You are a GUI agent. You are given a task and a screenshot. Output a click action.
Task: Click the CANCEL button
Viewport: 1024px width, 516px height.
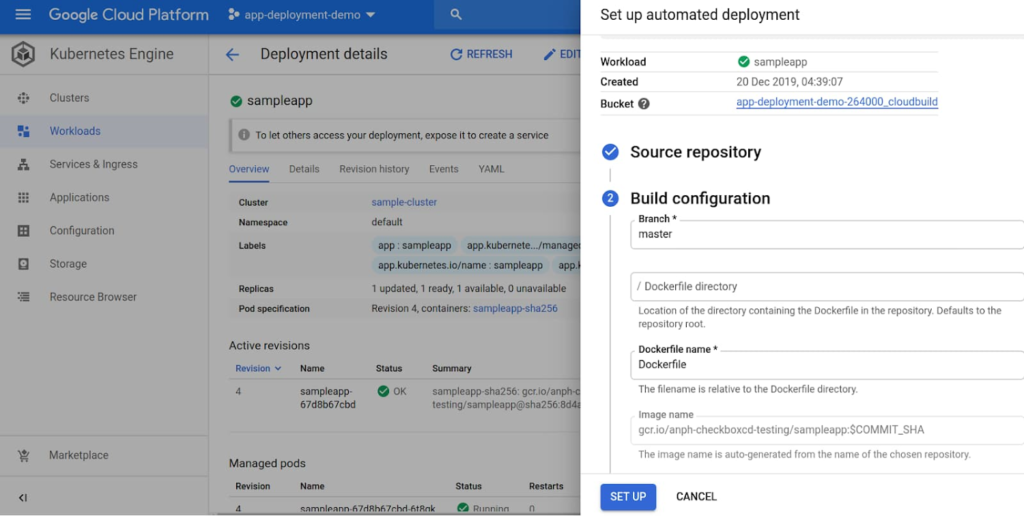coord(696,497)
